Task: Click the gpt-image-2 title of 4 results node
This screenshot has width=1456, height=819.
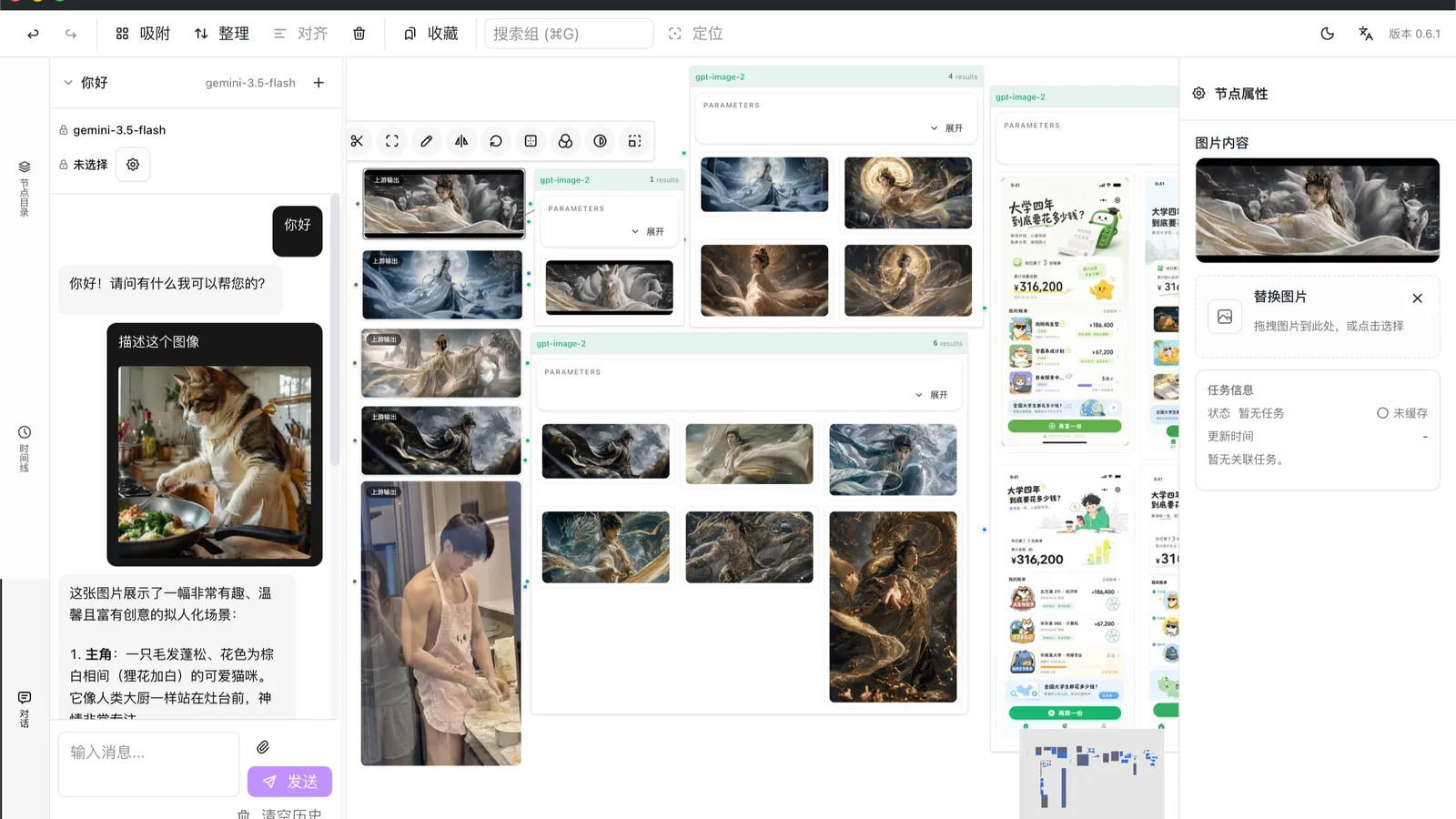Action: coord(720,77)
